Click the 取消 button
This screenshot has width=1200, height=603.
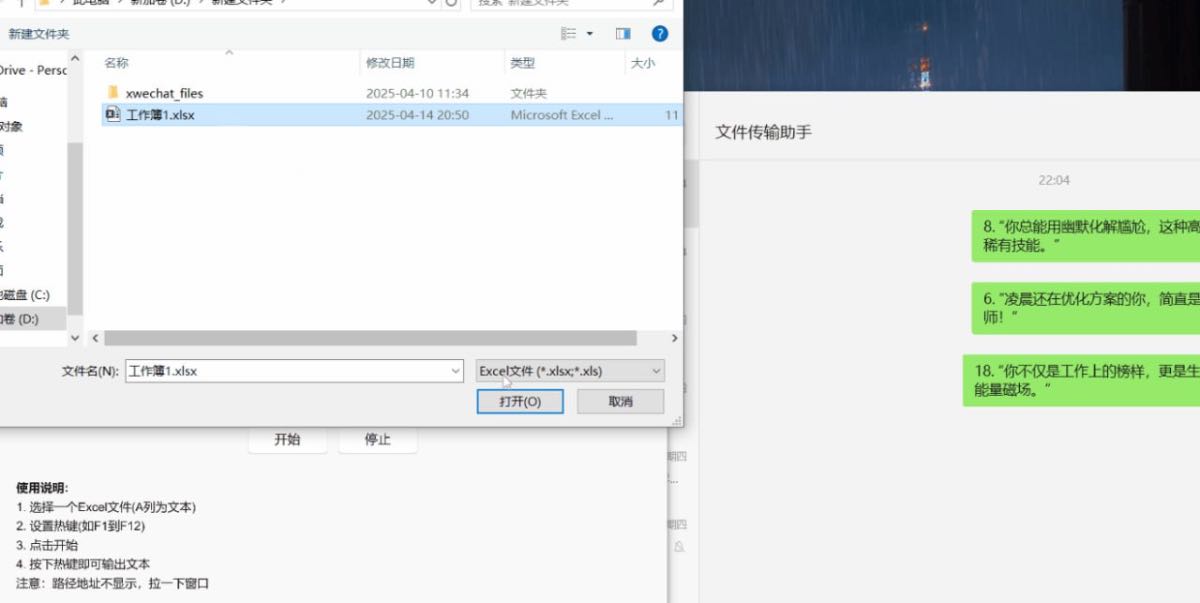[620, 401]
